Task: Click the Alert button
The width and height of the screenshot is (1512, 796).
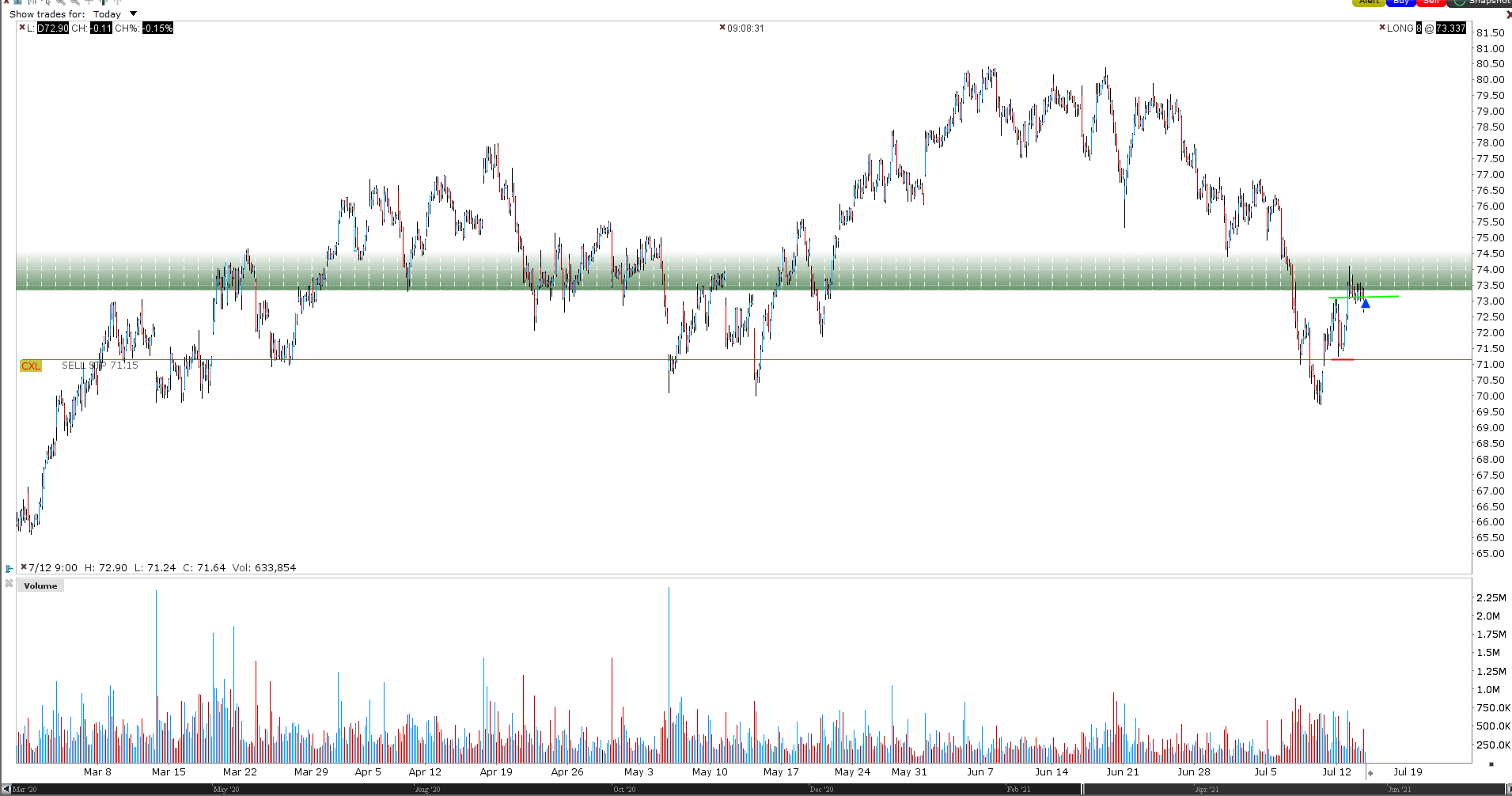Action: pos(1370,2)
